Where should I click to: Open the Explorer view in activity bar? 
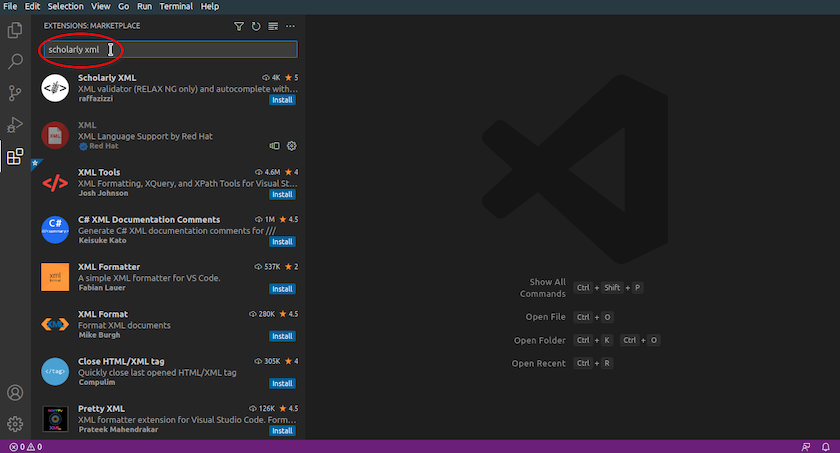[x=15, y=30]
